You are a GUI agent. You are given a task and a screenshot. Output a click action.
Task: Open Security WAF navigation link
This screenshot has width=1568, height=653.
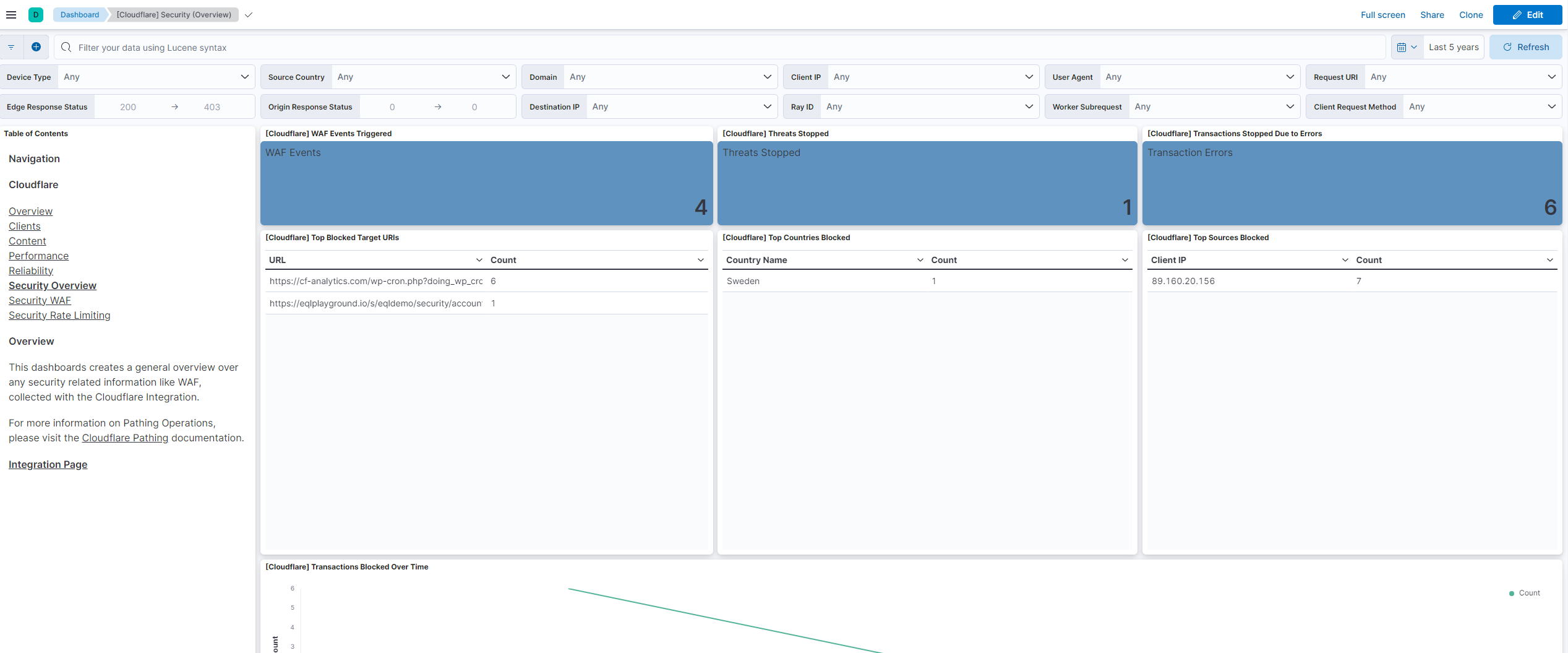tap(40, 300)
